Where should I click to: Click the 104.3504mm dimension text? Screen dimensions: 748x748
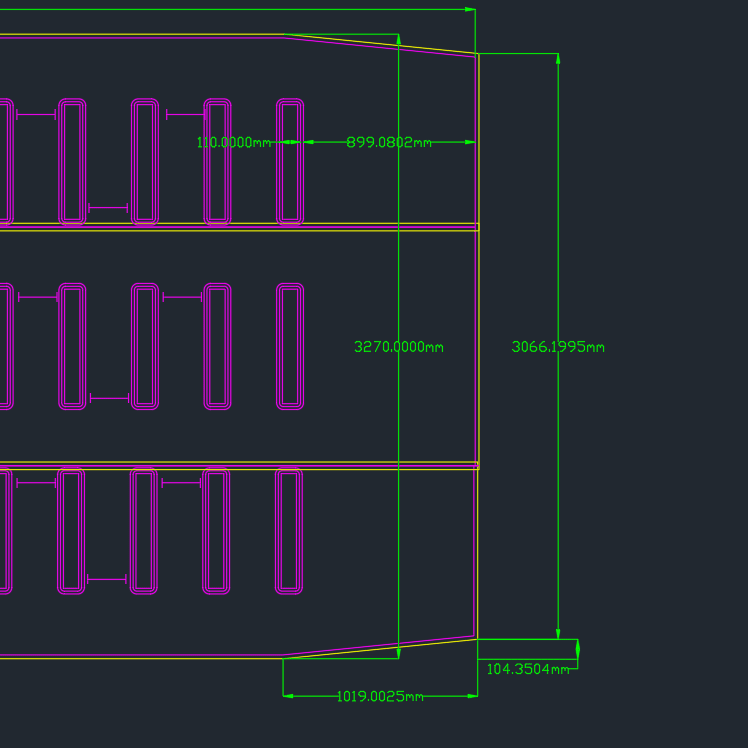tap(528, 669)
